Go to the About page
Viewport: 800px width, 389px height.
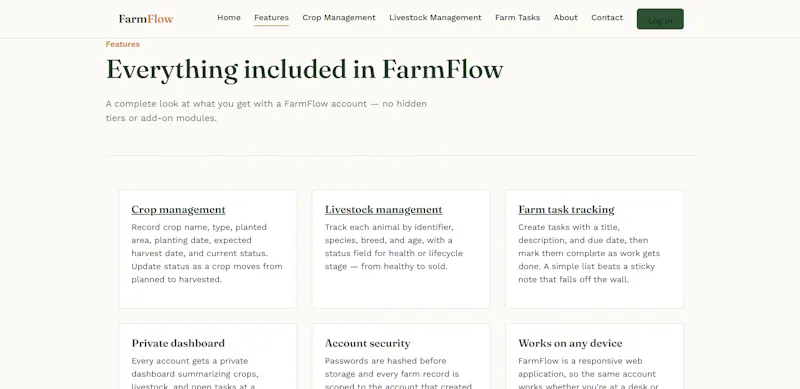tap(565, 17)
